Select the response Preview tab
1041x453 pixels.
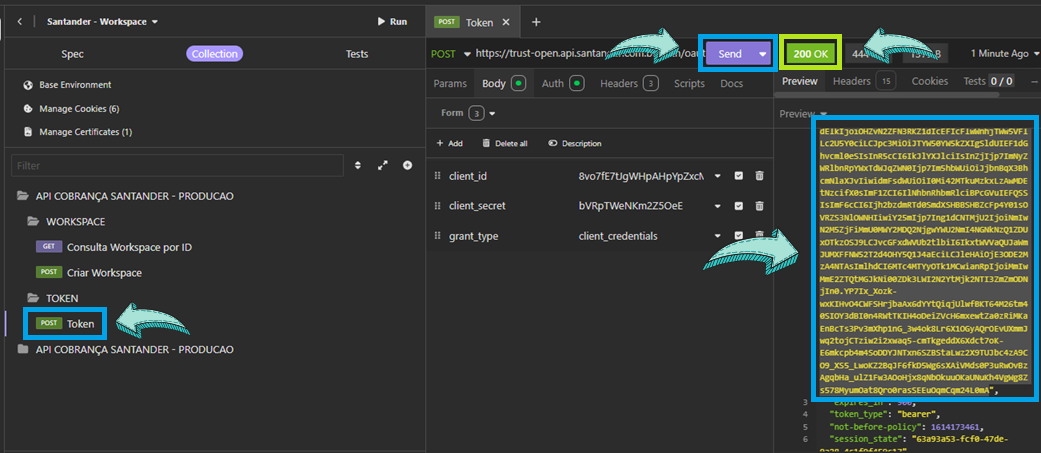click(x=799, y=81)
